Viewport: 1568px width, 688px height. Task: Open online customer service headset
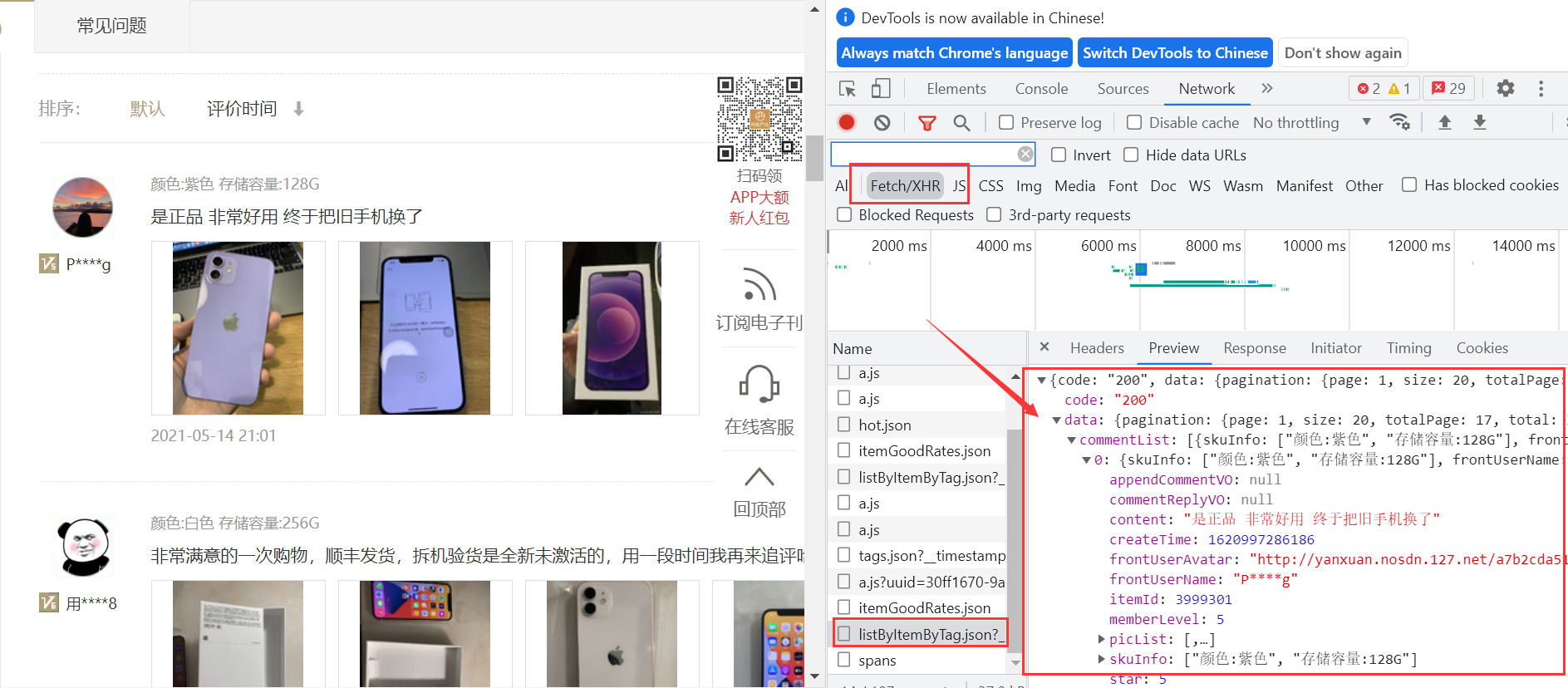[759, 385]
